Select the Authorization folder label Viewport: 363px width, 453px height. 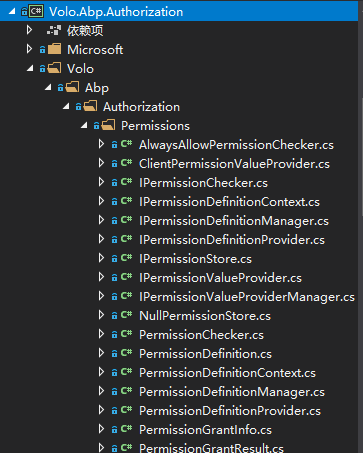[142, 107]
